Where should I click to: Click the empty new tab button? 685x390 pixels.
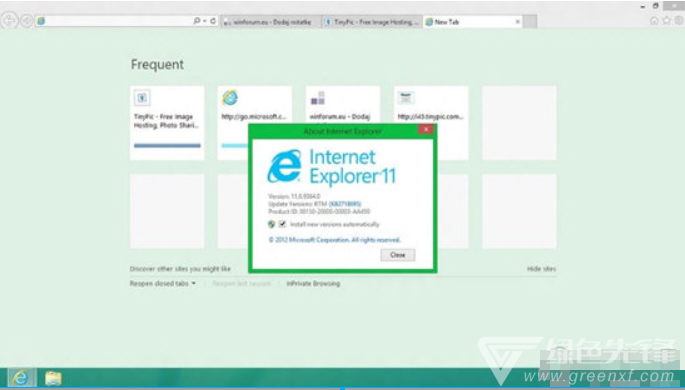(529, 22)
